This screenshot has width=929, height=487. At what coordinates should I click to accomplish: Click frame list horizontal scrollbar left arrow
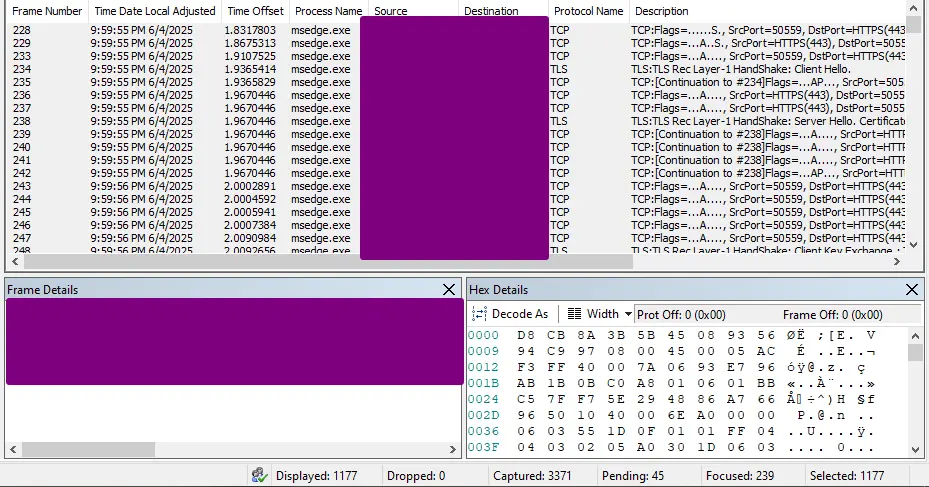coord(15,261)
